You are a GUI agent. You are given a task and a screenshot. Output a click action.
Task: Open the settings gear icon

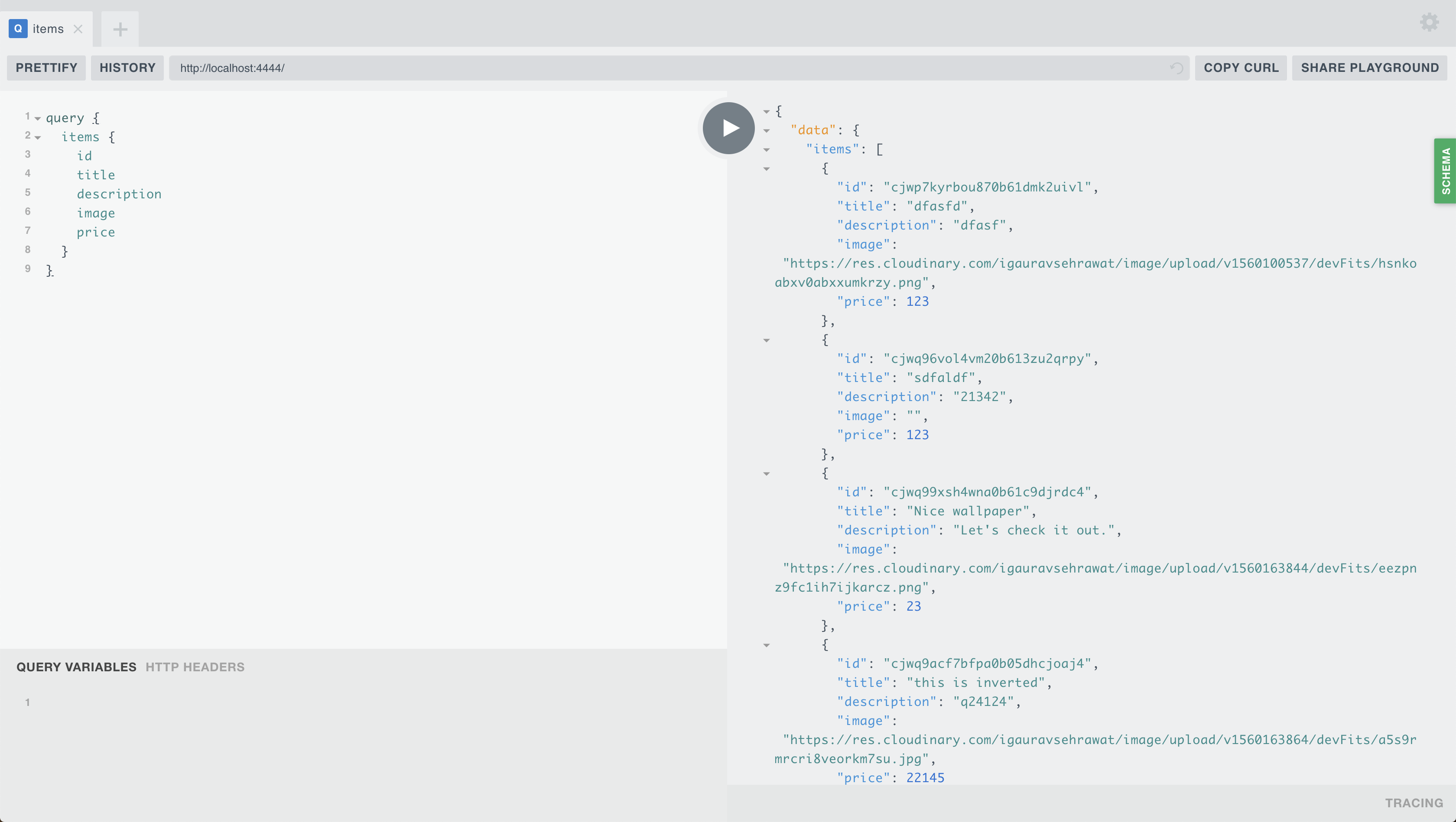pyautogui.click(x=1429, y=23)
